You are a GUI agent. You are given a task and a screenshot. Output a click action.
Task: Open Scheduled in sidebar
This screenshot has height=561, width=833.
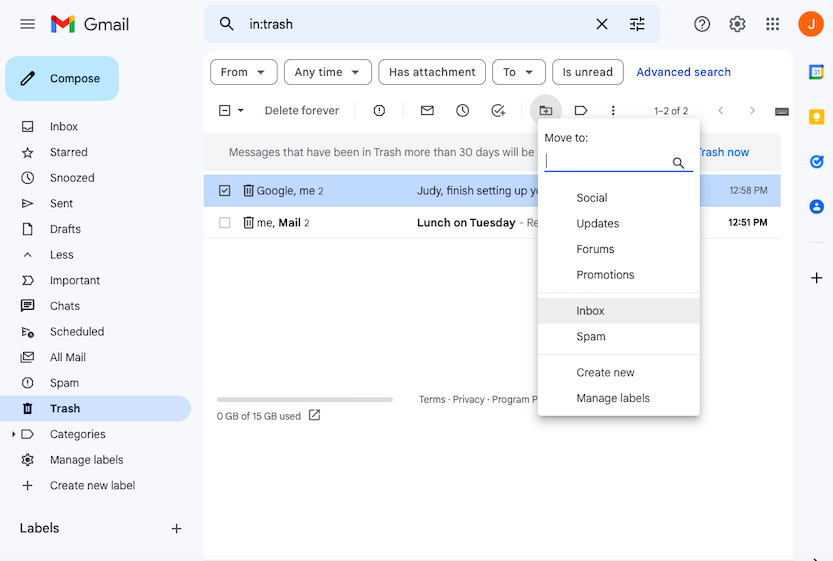(77, 332)
